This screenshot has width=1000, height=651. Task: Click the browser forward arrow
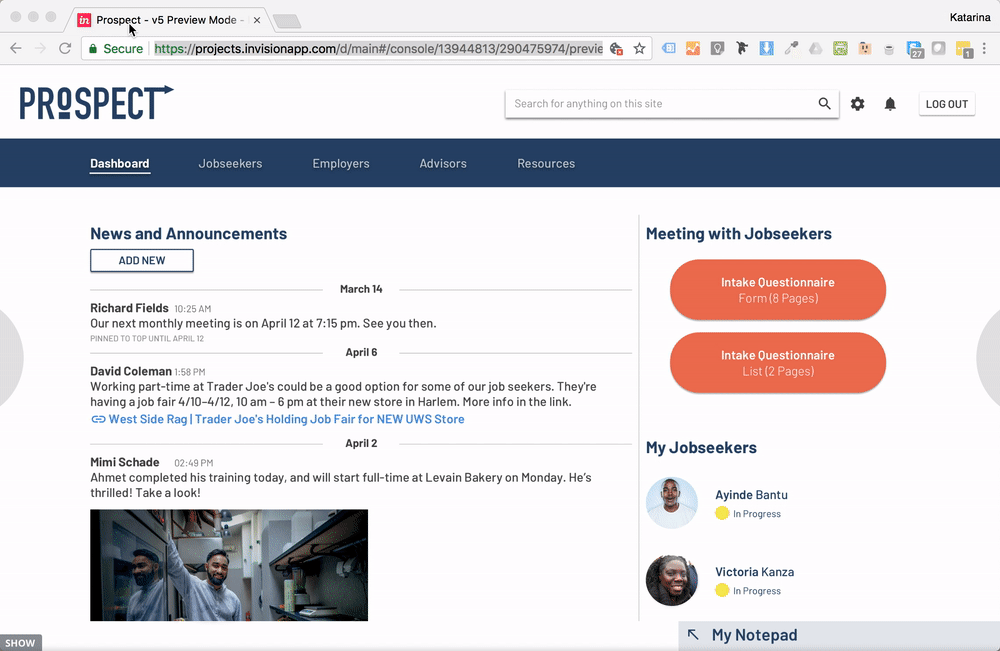click(40, 48)
